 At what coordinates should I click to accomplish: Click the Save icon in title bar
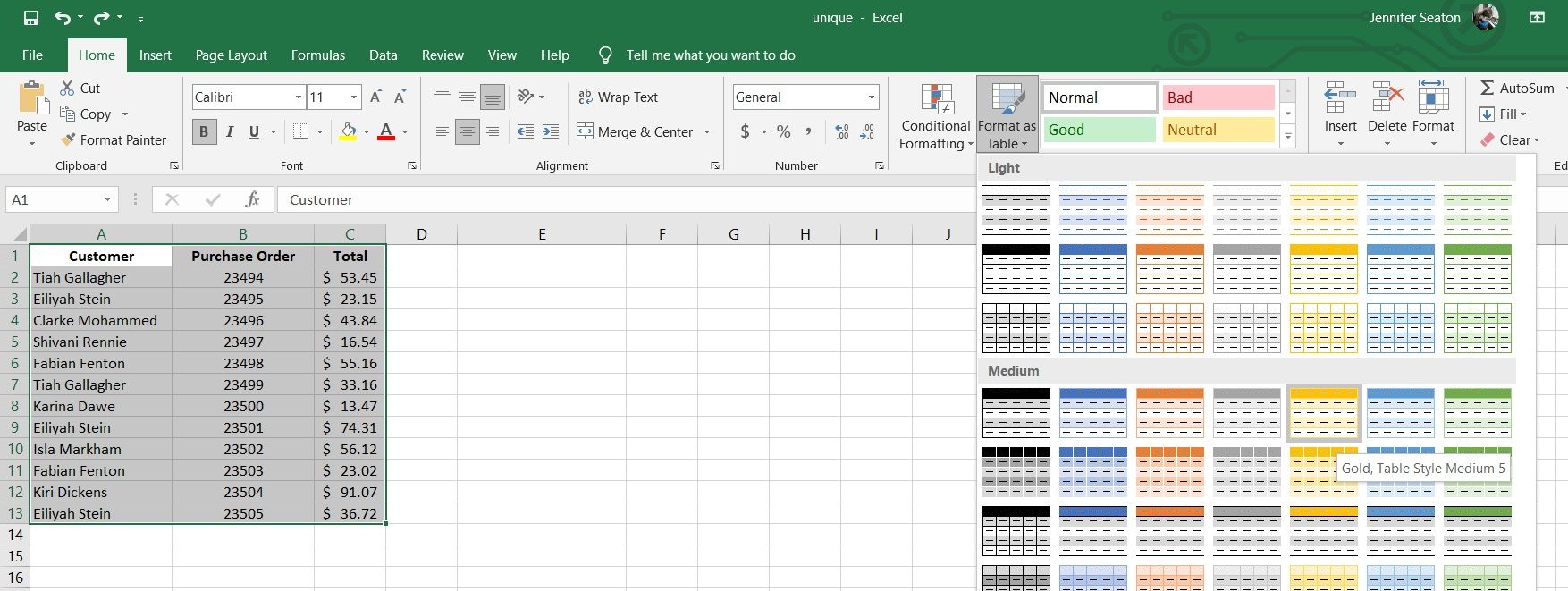(31, 18)
